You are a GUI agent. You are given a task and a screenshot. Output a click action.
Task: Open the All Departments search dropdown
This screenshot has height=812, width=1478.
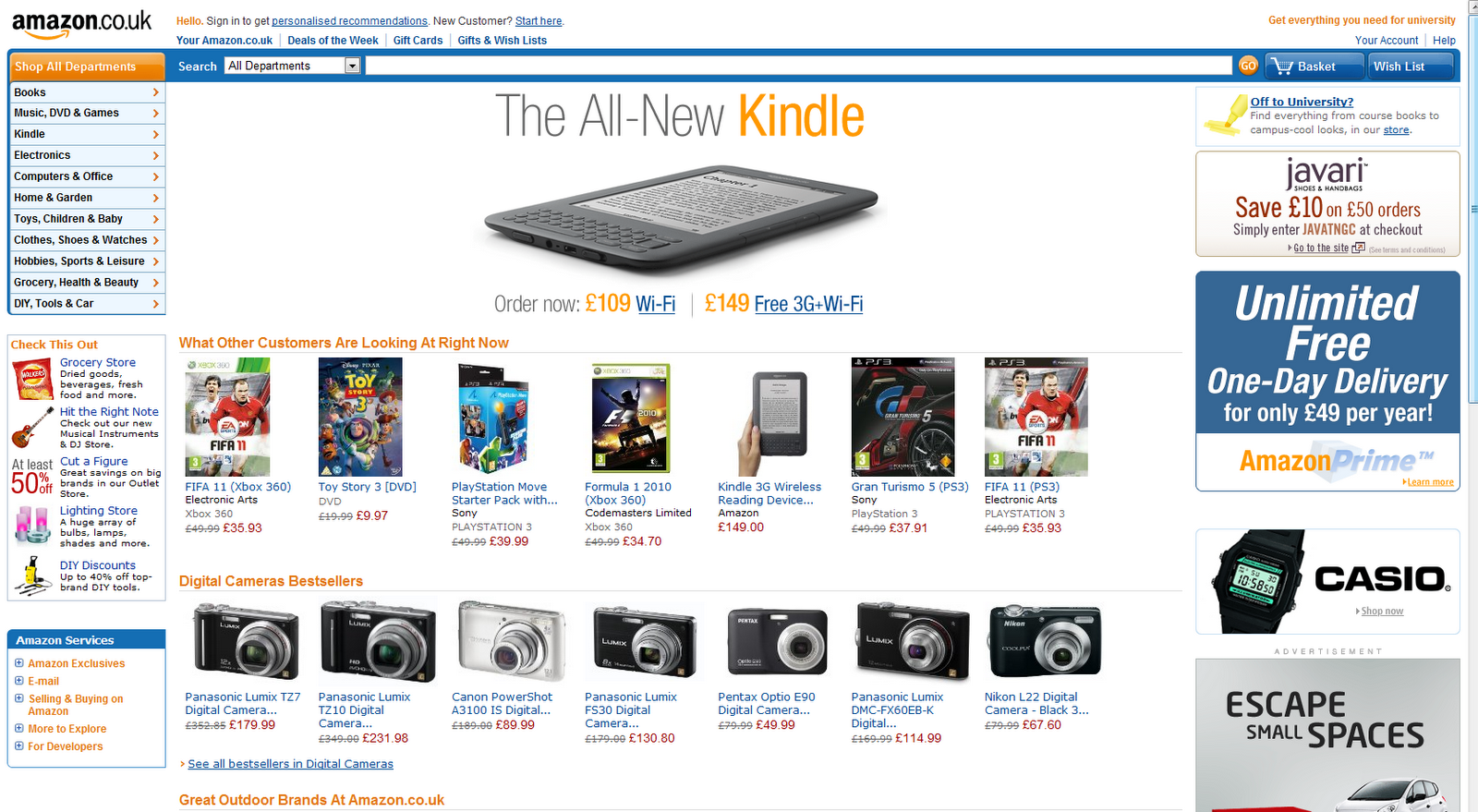292,66
